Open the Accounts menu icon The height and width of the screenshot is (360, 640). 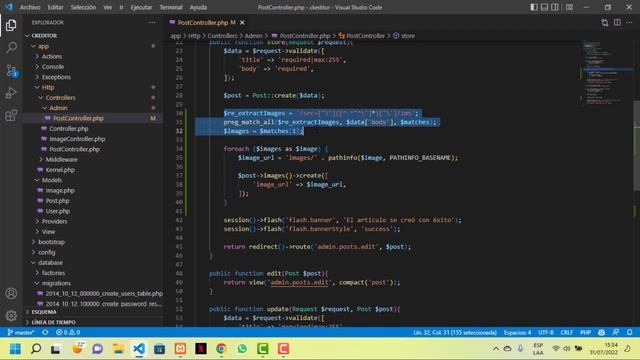tap(11, 293)
